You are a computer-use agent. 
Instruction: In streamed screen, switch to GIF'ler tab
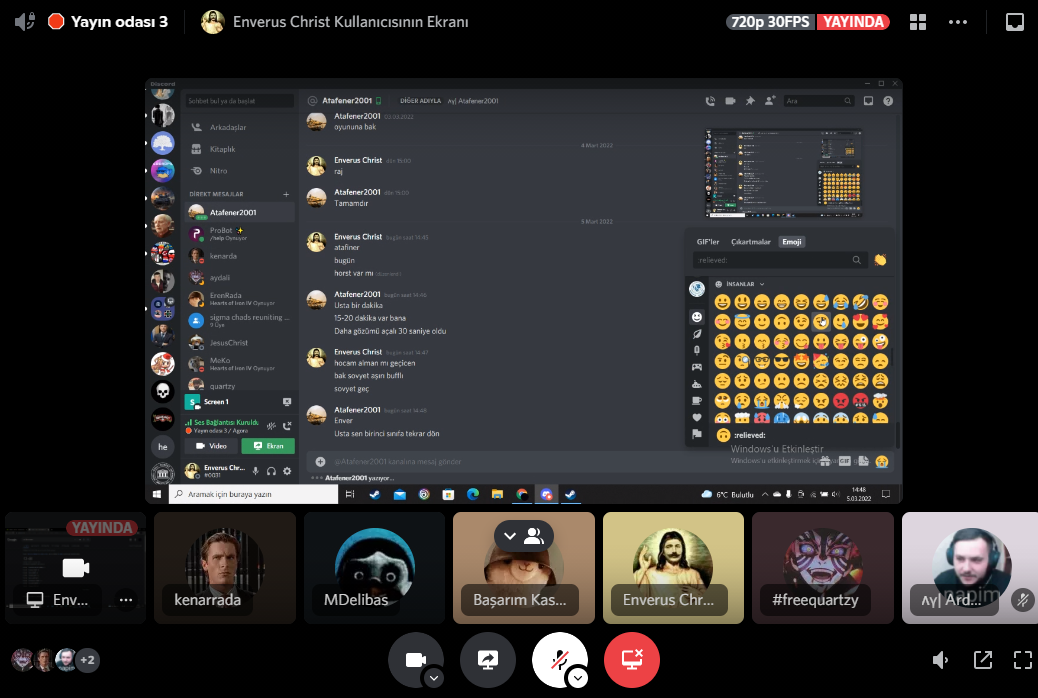708,242
